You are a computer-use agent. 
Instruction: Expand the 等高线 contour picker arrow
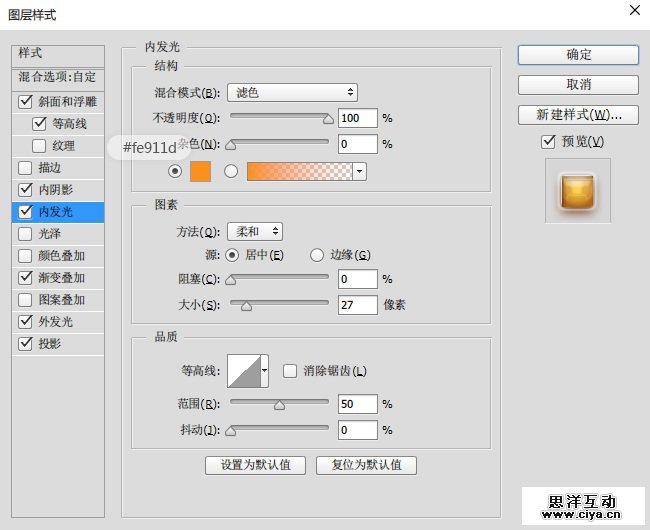tap(264, 371)
